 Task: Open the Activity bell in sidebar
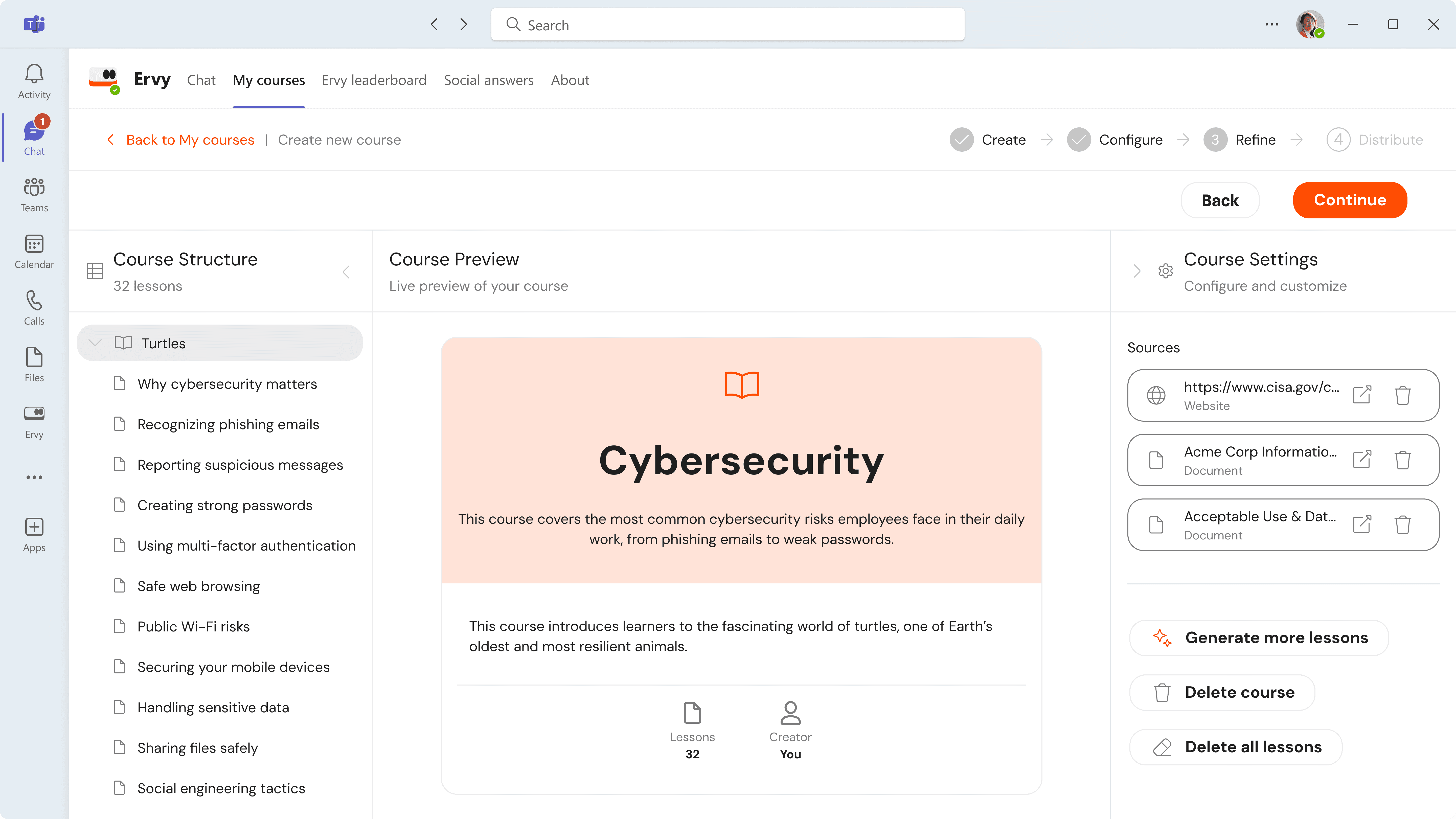point(34,81)
